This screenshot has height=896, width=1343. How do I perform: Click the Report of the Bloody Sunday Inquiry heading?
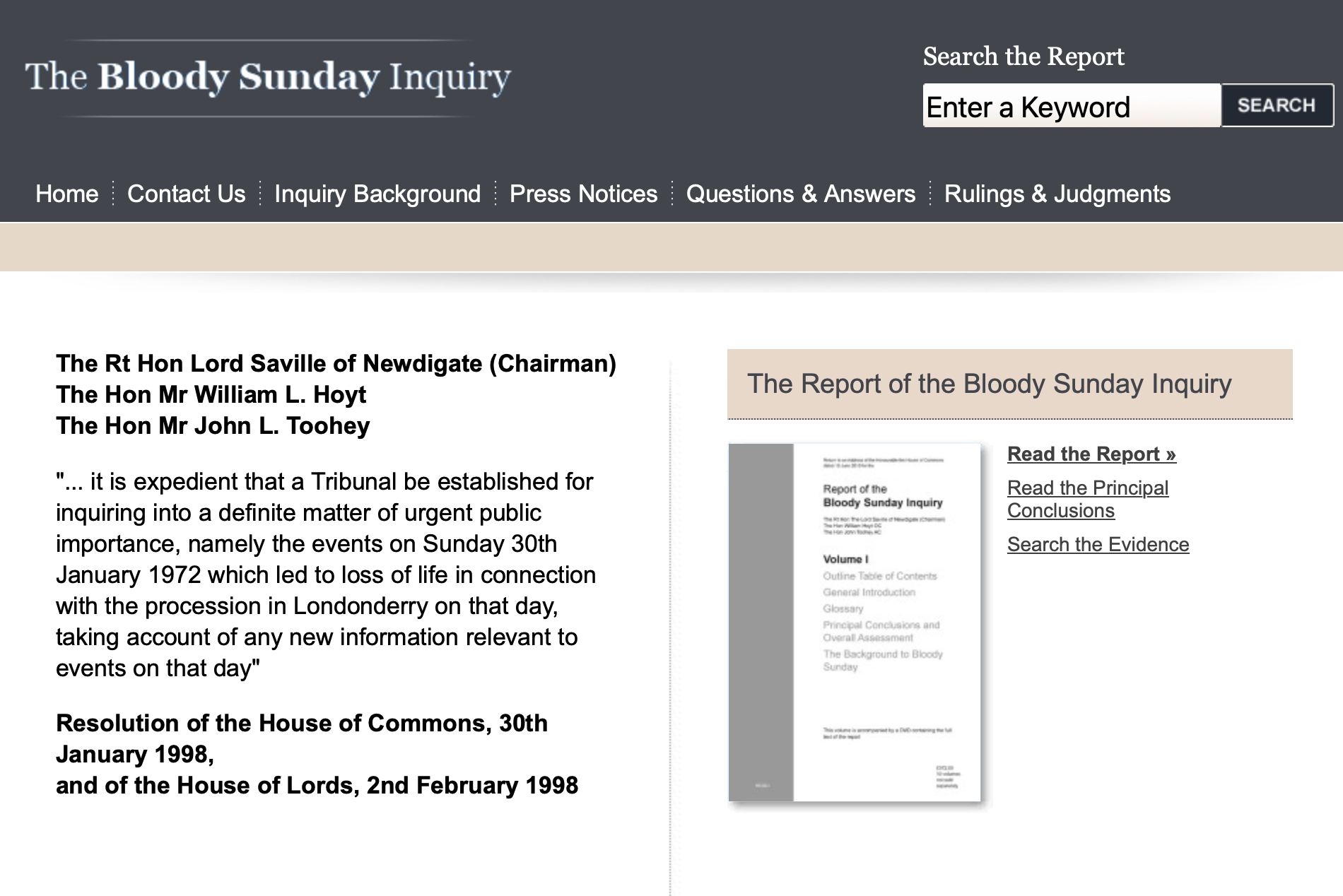[x=989, y=384]
